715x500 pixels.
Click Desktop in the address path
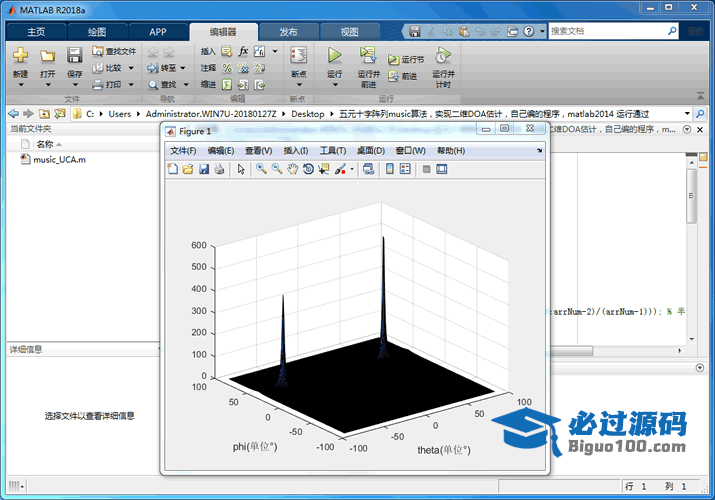coord(308,114)
